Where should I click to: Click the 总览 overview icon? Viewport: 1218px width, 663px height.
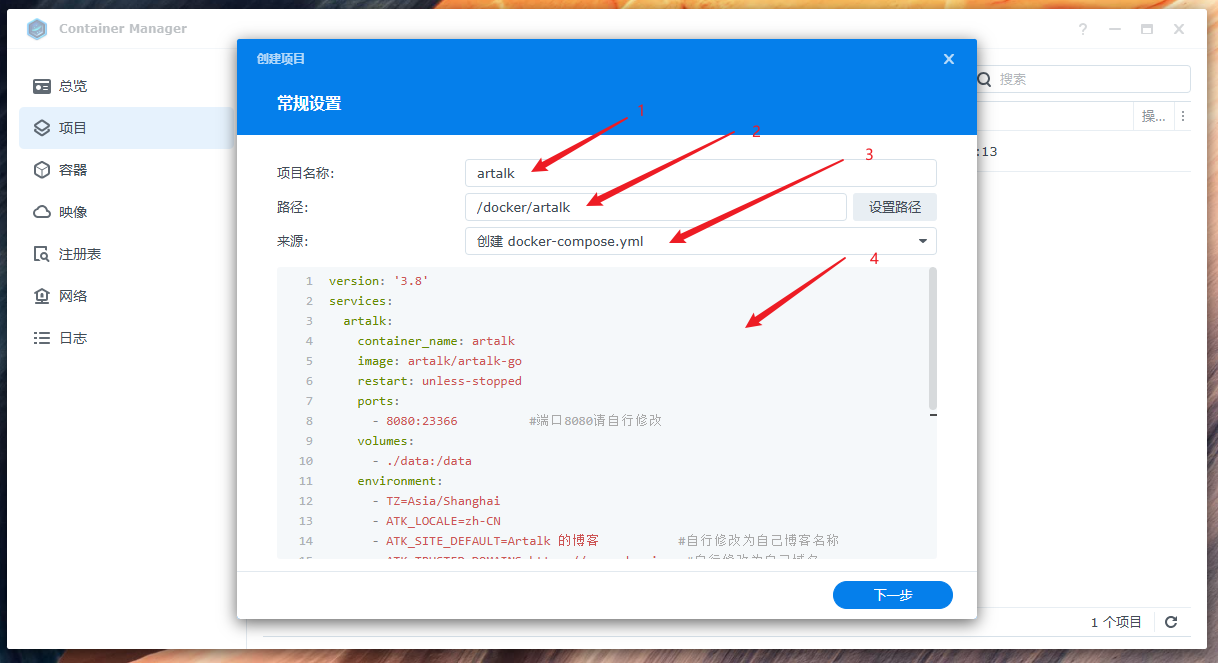42,86
